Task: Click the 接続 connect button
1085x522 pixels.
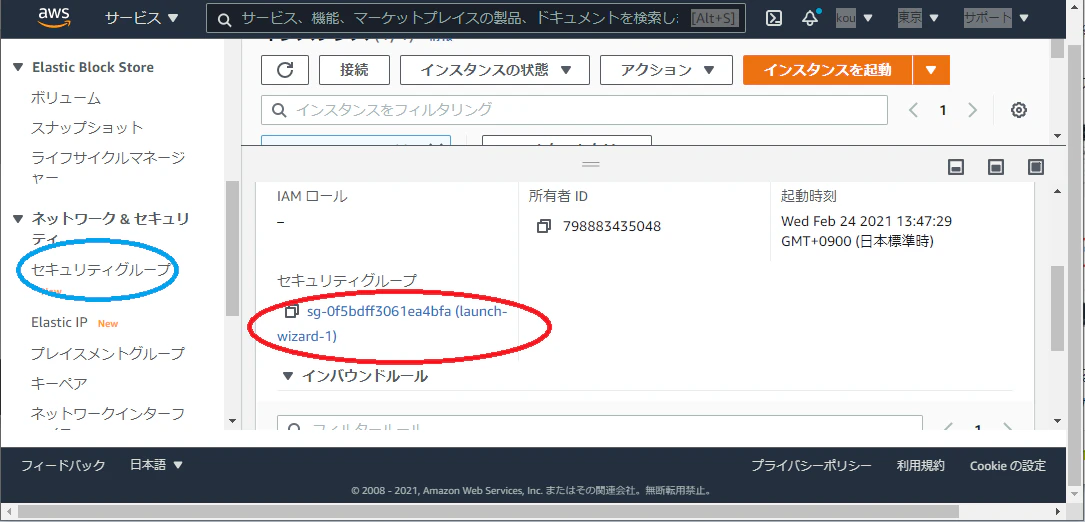Action: pos(354,70)
